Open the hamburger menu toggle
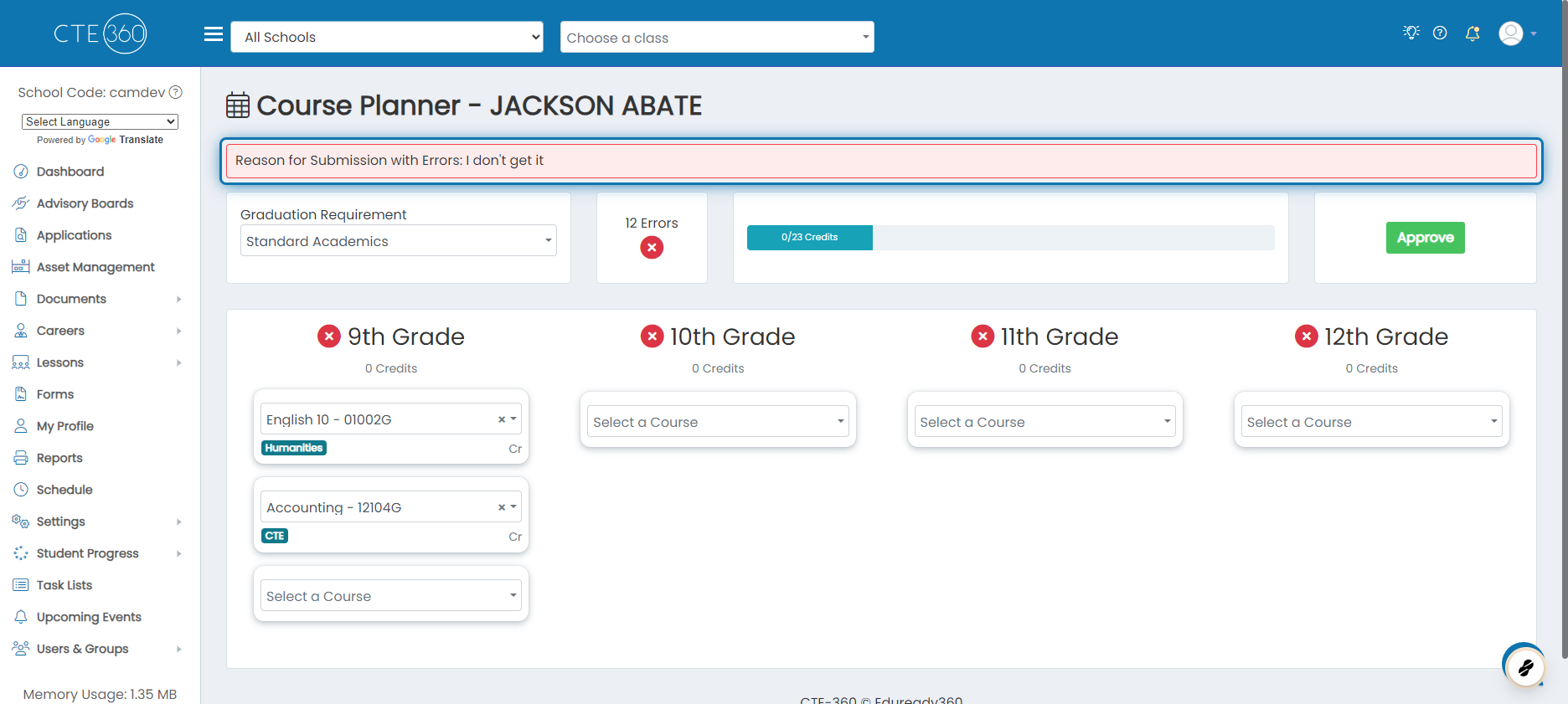Image resolution: width=1568 pixels, height=704 pixels. click(214, 34)
